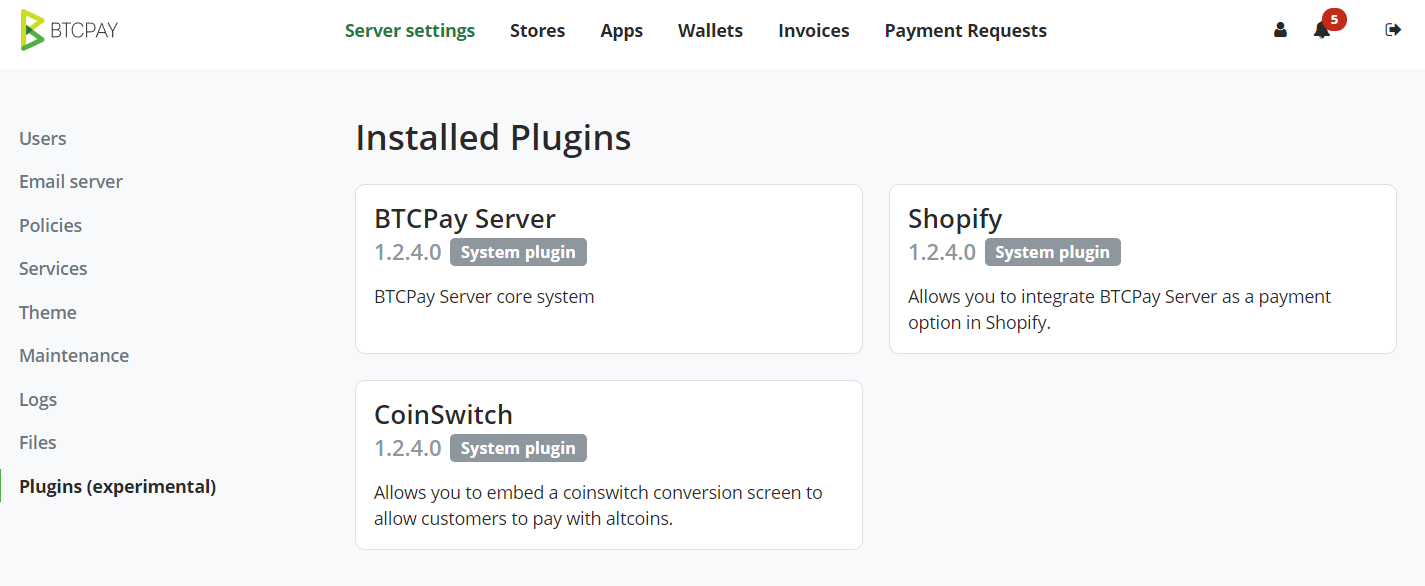1425x586 pixels.
Task: Open Files in the sidebar
Action: tap(38, 443)
